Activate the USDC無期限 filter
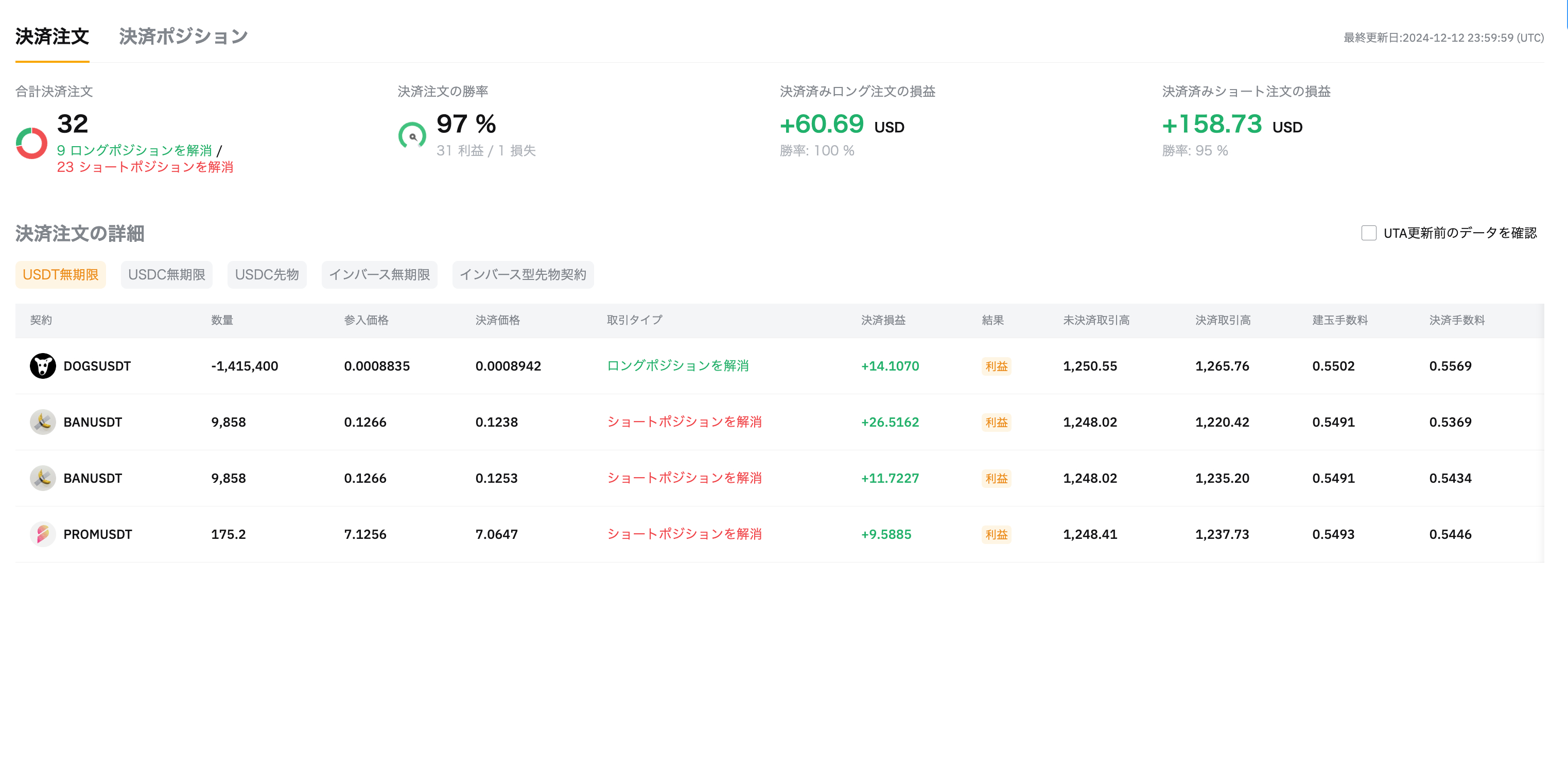 click(x=166, y=274)
